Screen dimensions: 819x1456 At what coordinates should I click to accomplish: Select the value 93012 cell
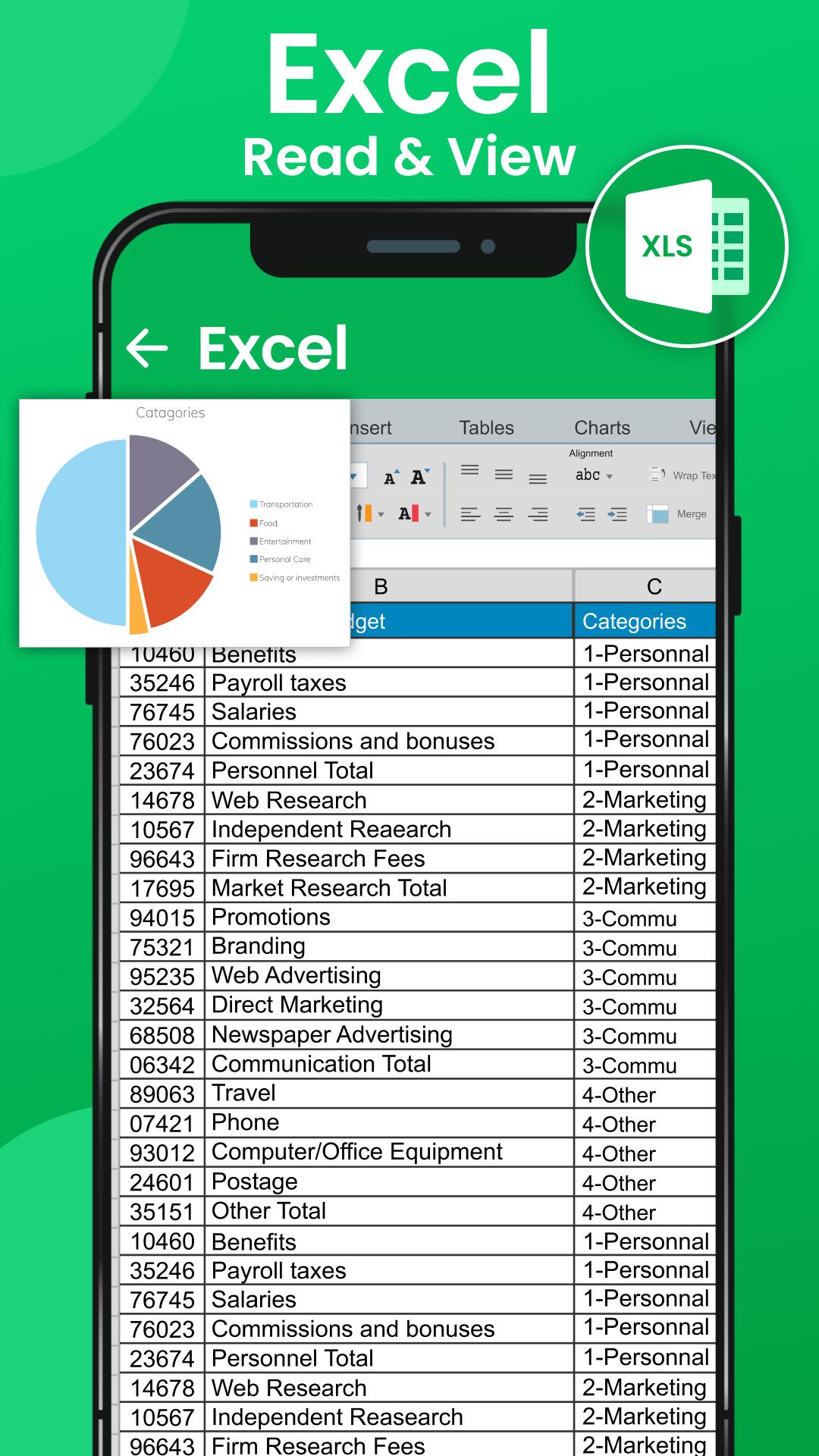tap(162, 1153)
